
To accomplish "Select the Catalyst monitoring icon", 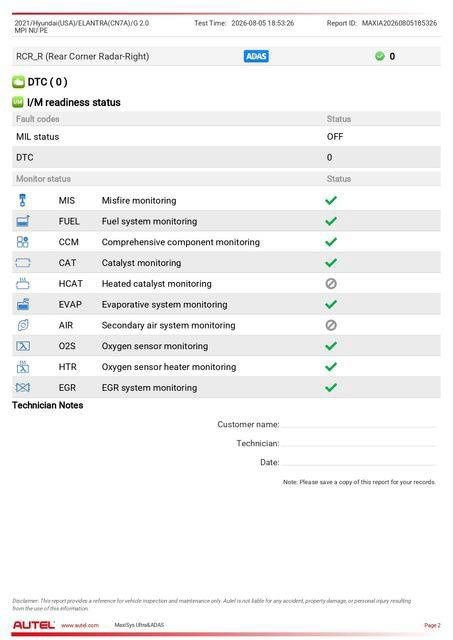I will click(23, 263).
